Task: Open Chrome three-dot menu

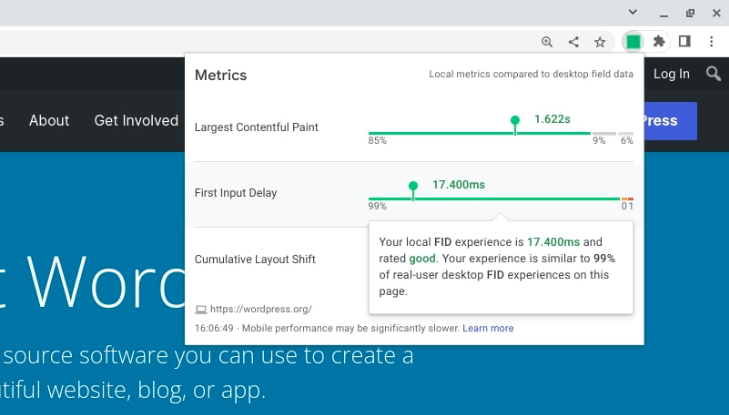Action: coord(711,41)
